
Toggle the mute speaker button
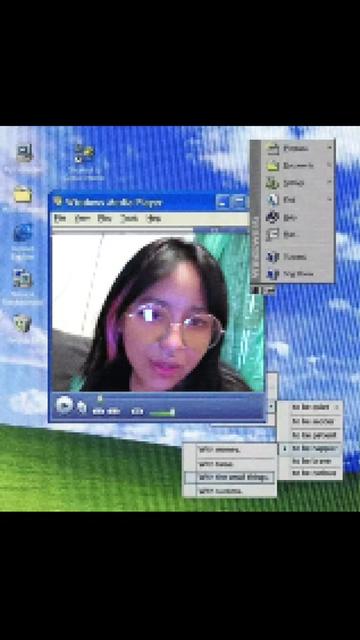(x=137, y=411)
